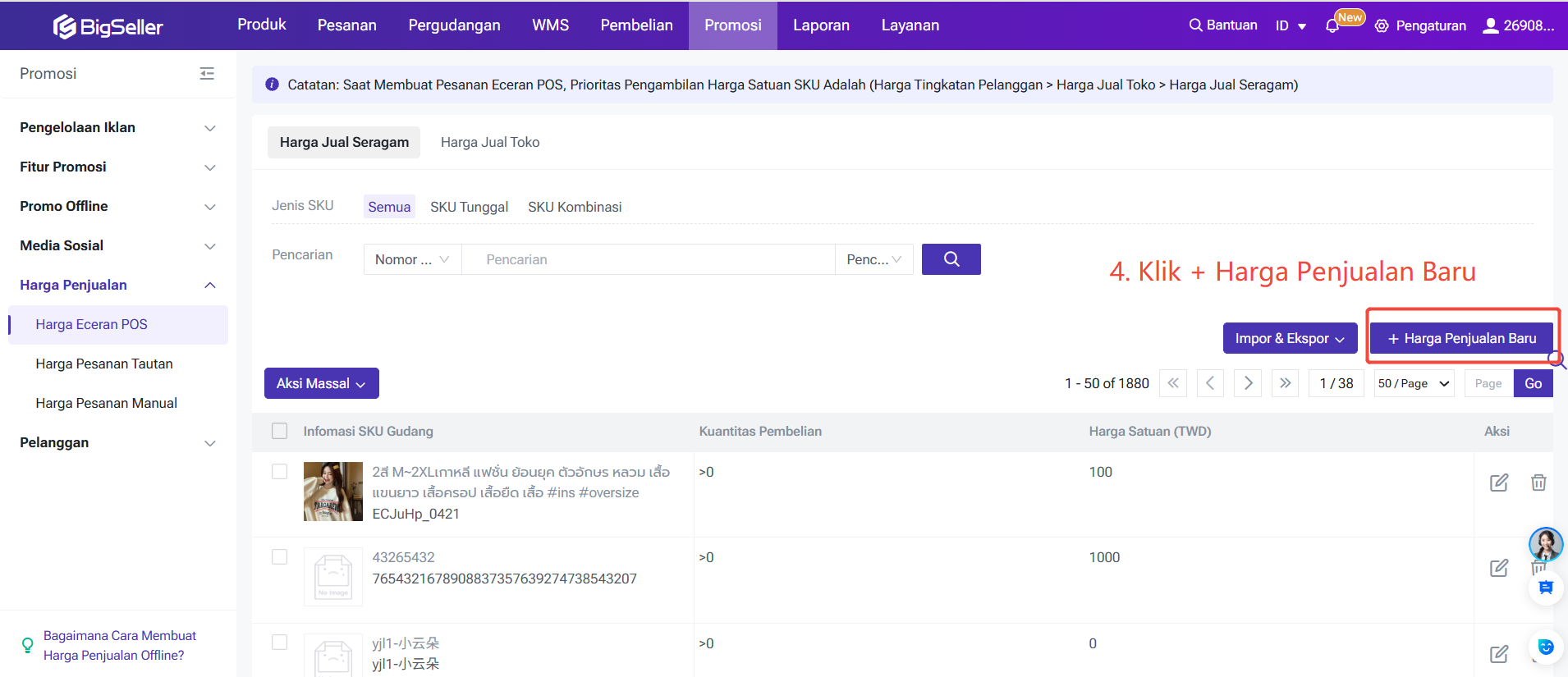Open customer support avatar chat
Screen dimensions: 1568x677
[1545, 543]
